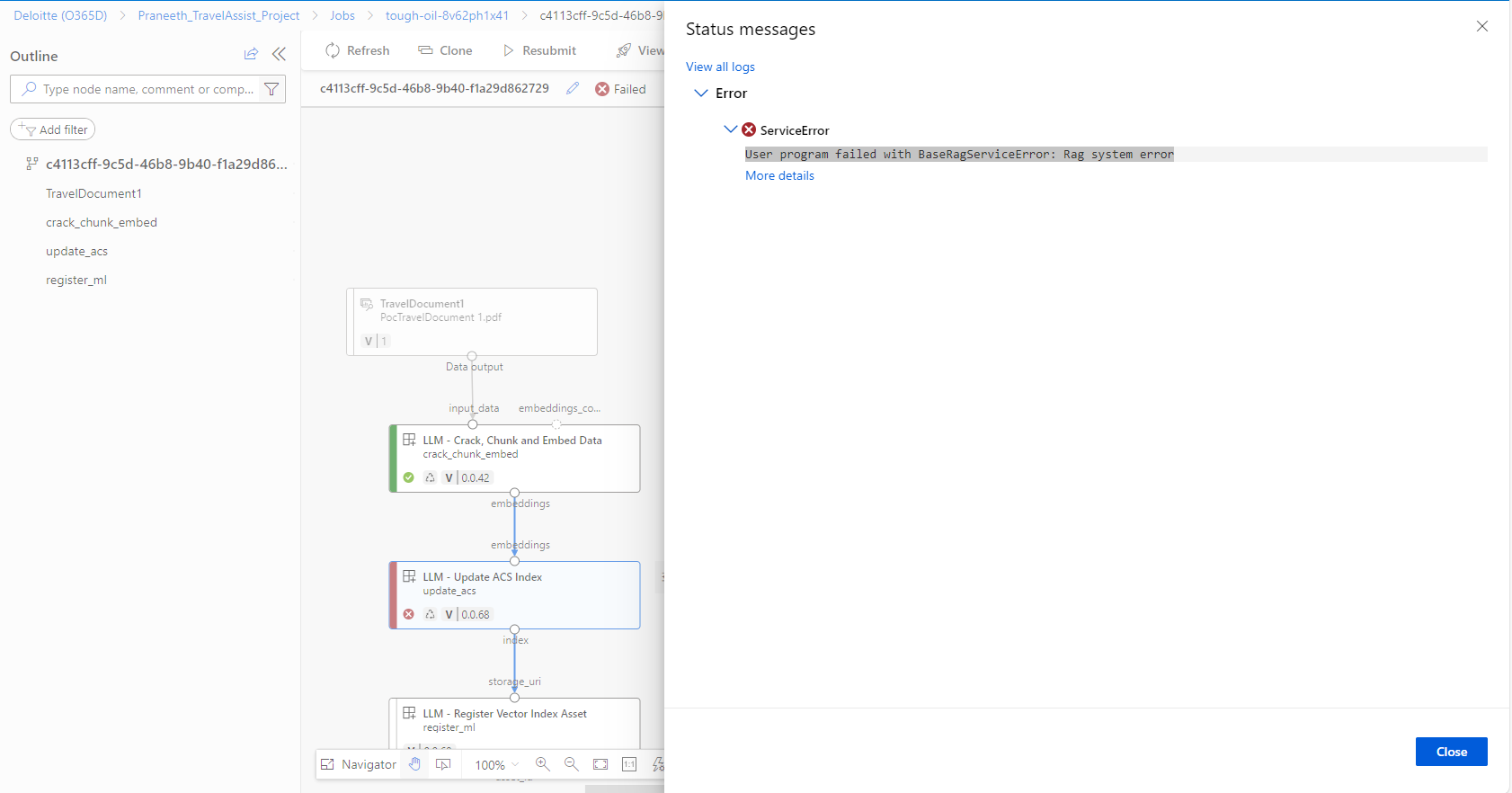This screenshot has height=793, width=1512.
Task: Clone the pipeline job
Action: click(445, 50)
